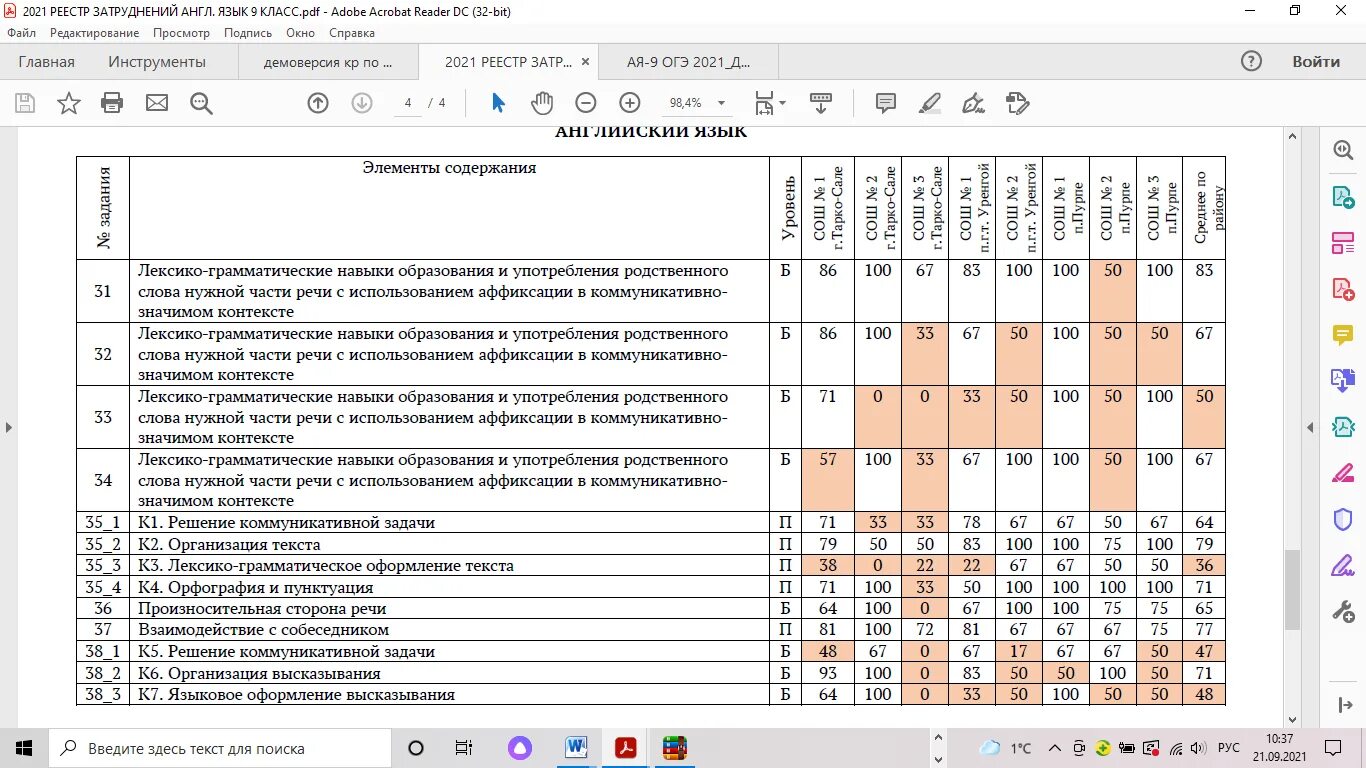Open Protect shield tool in right pane
1366x768 pixels.
1343,520
